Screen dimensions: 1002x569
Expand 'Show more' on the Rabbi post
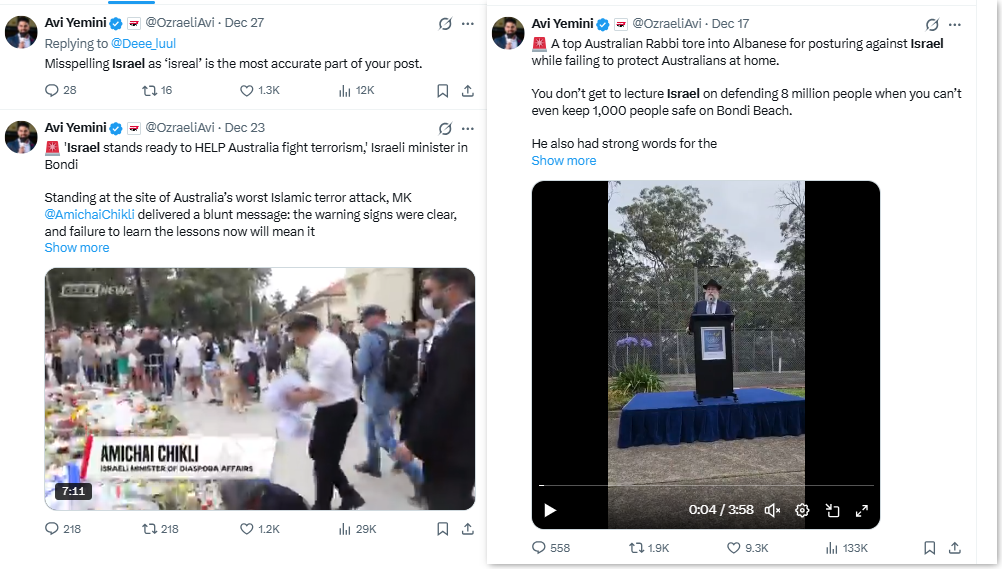[563, 161]
